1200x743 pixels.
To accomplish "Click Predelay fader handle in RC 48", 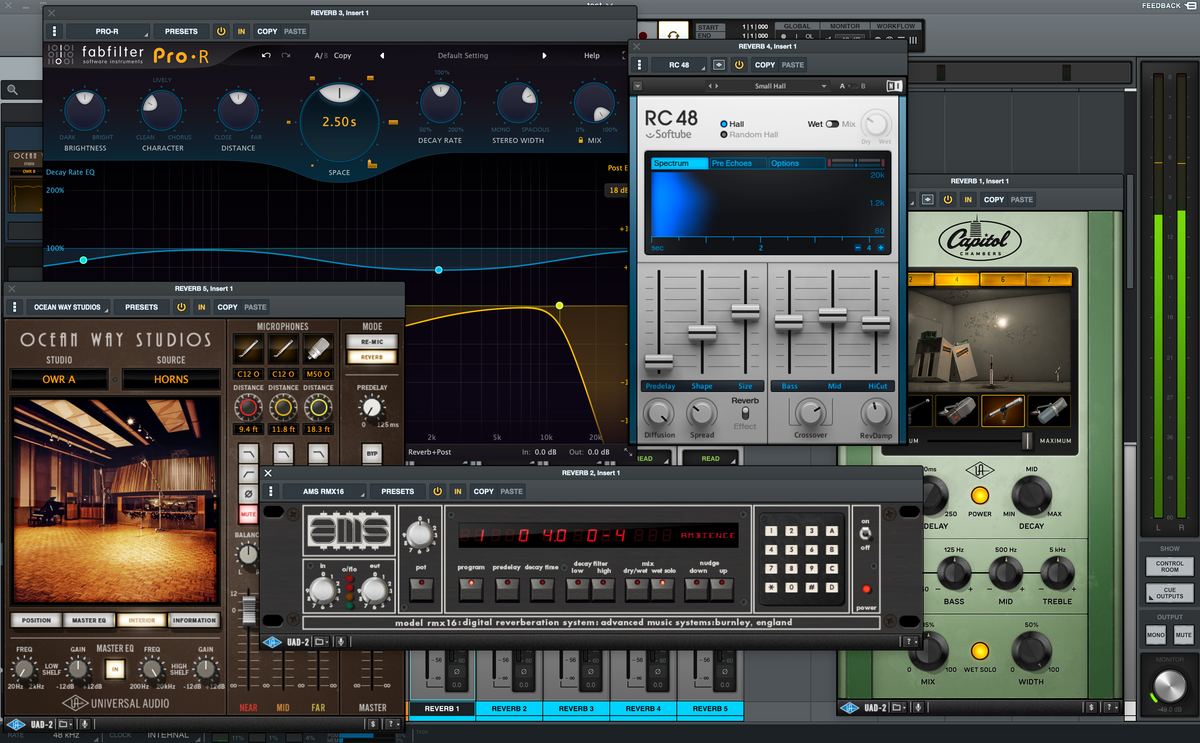I will 659,362.
